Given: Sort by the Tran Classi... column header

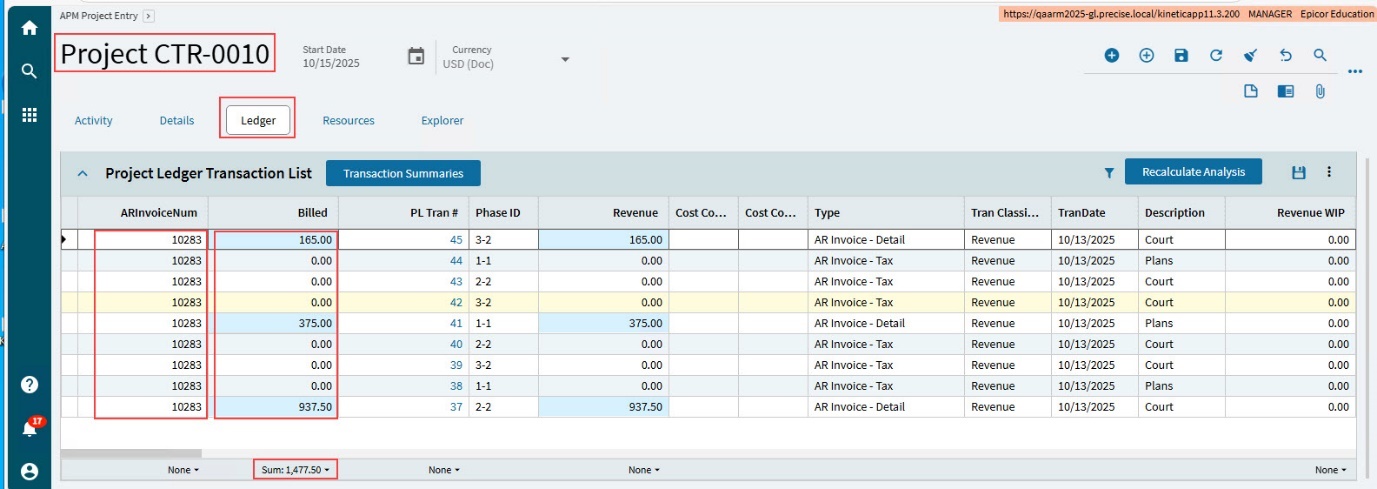Looking at the screenshot, I should point(1008,212).
